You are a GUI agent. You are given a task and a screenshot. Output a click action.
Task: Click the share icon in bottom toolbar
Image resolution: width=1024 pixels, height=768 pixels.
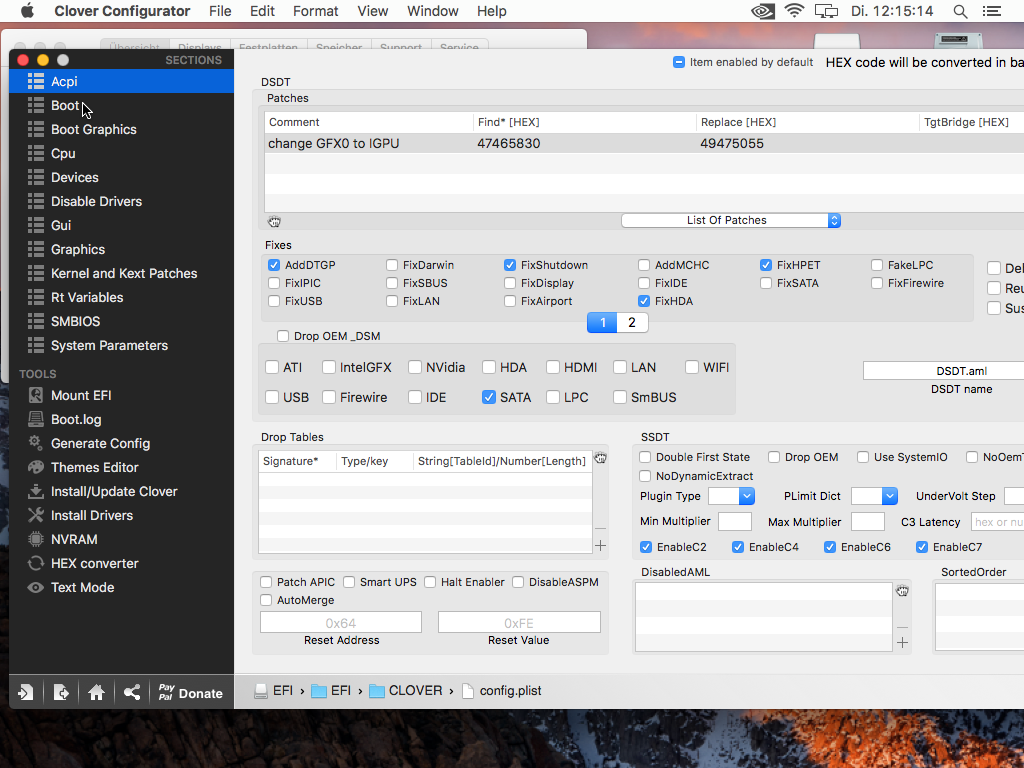click(132, 693)
